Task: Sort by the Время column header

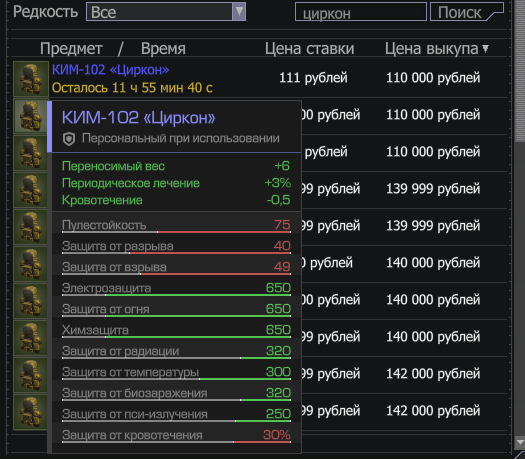Action: point(163,49)
